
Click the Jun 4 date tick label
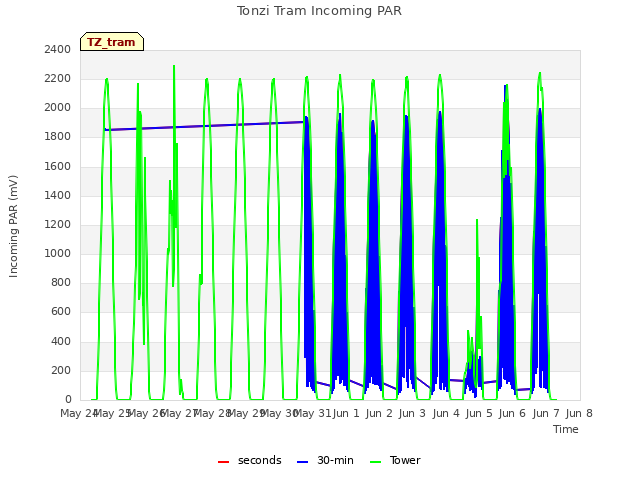(x=446, y=413)
